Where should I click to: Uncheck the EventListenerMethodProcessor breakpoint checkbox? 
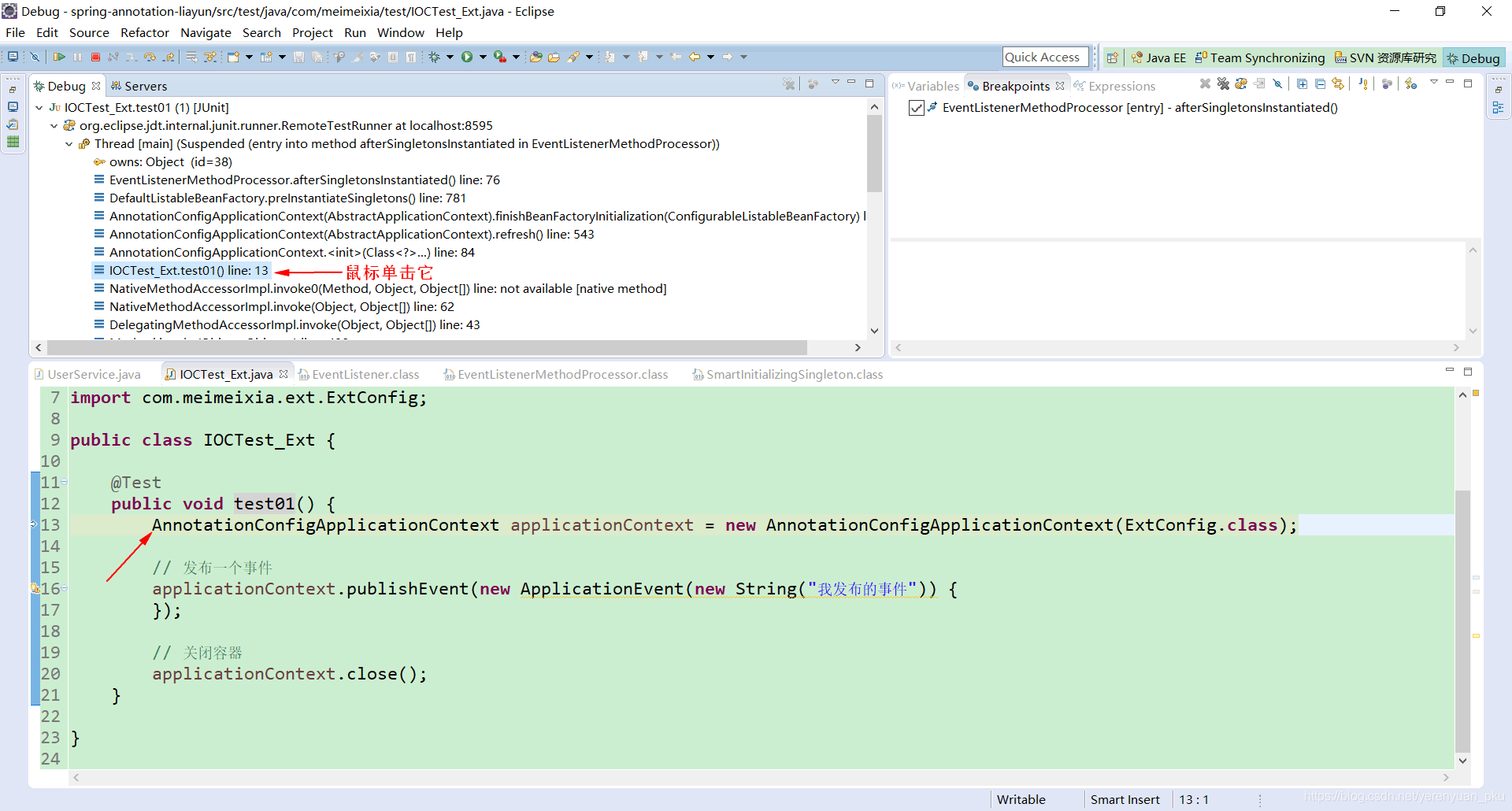tap(916, 108)
